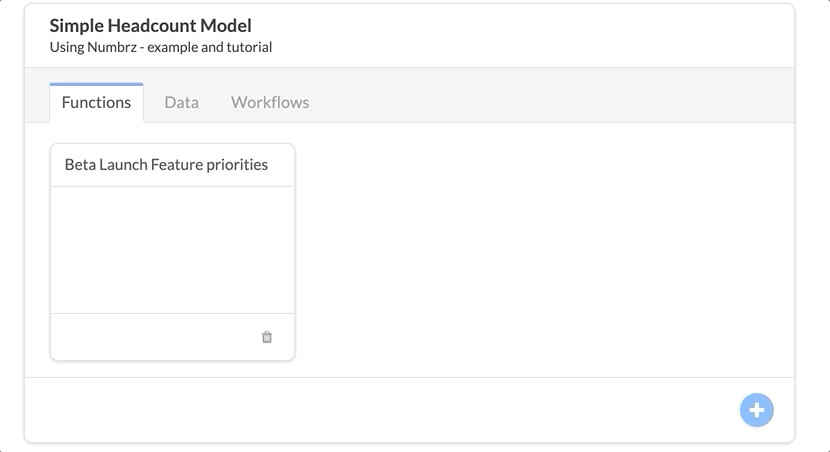Click the blank panel space beside the function card

tap(543, 251)
